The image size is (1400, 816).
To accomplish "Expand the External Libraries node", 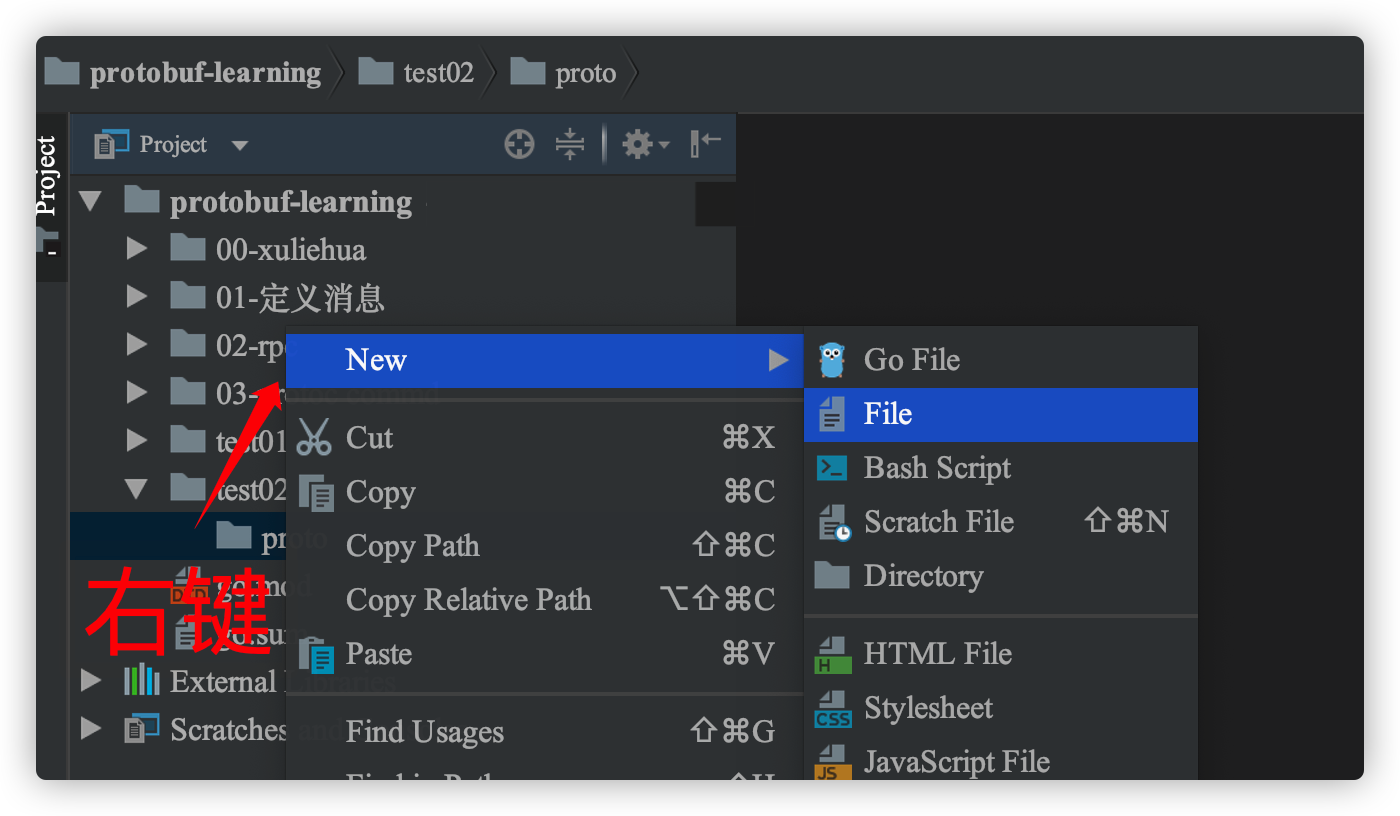I will coord(91,681).
